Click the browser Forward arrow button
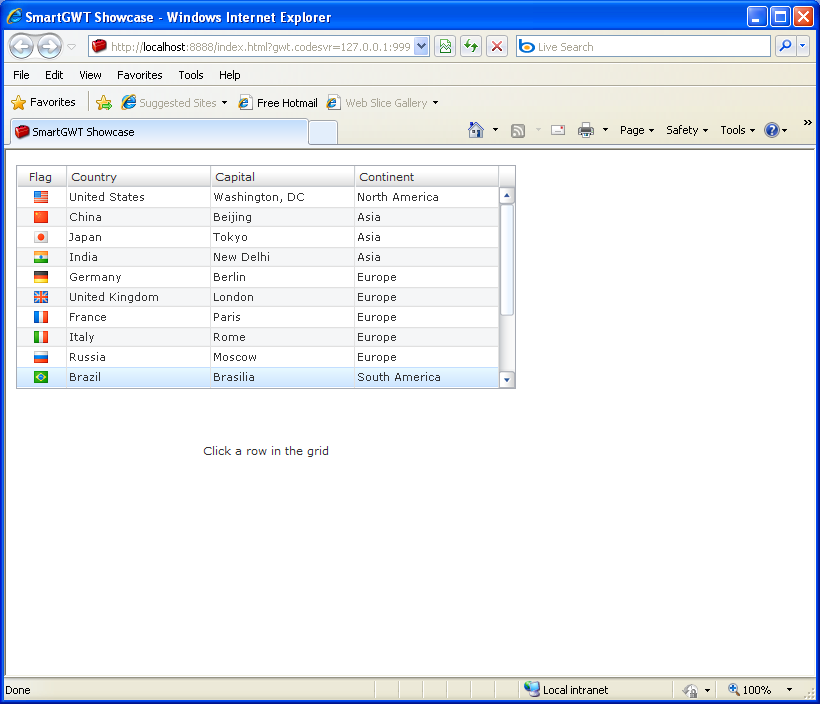The image size is (820, 704). (50, 47)
